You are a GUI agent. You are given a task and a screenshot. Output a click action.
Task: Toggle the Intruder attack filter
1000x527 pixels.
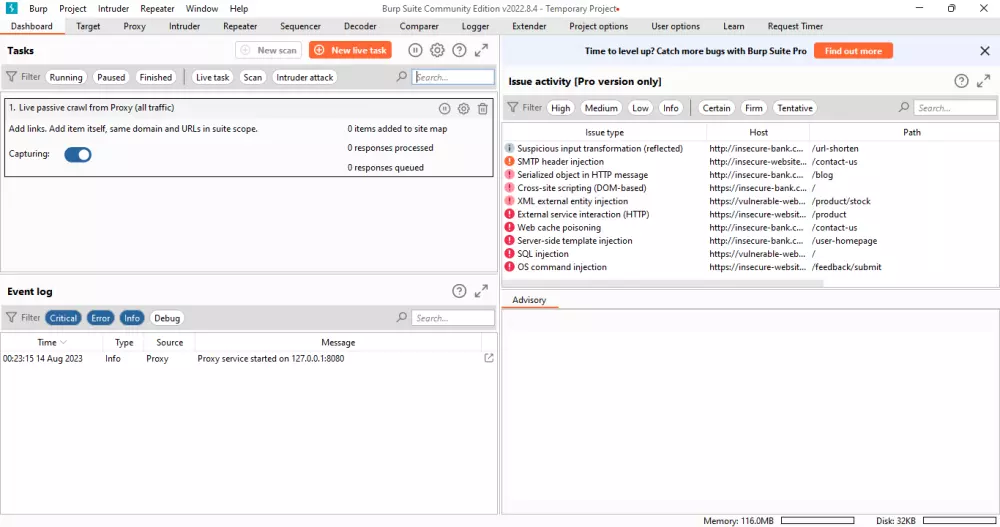[304, 77]
